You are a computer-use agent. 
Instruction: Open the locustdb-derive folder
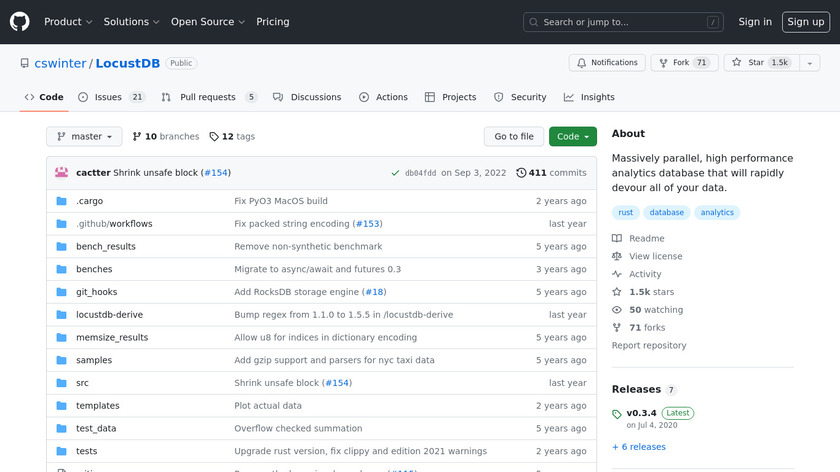(x=109, y=314)
